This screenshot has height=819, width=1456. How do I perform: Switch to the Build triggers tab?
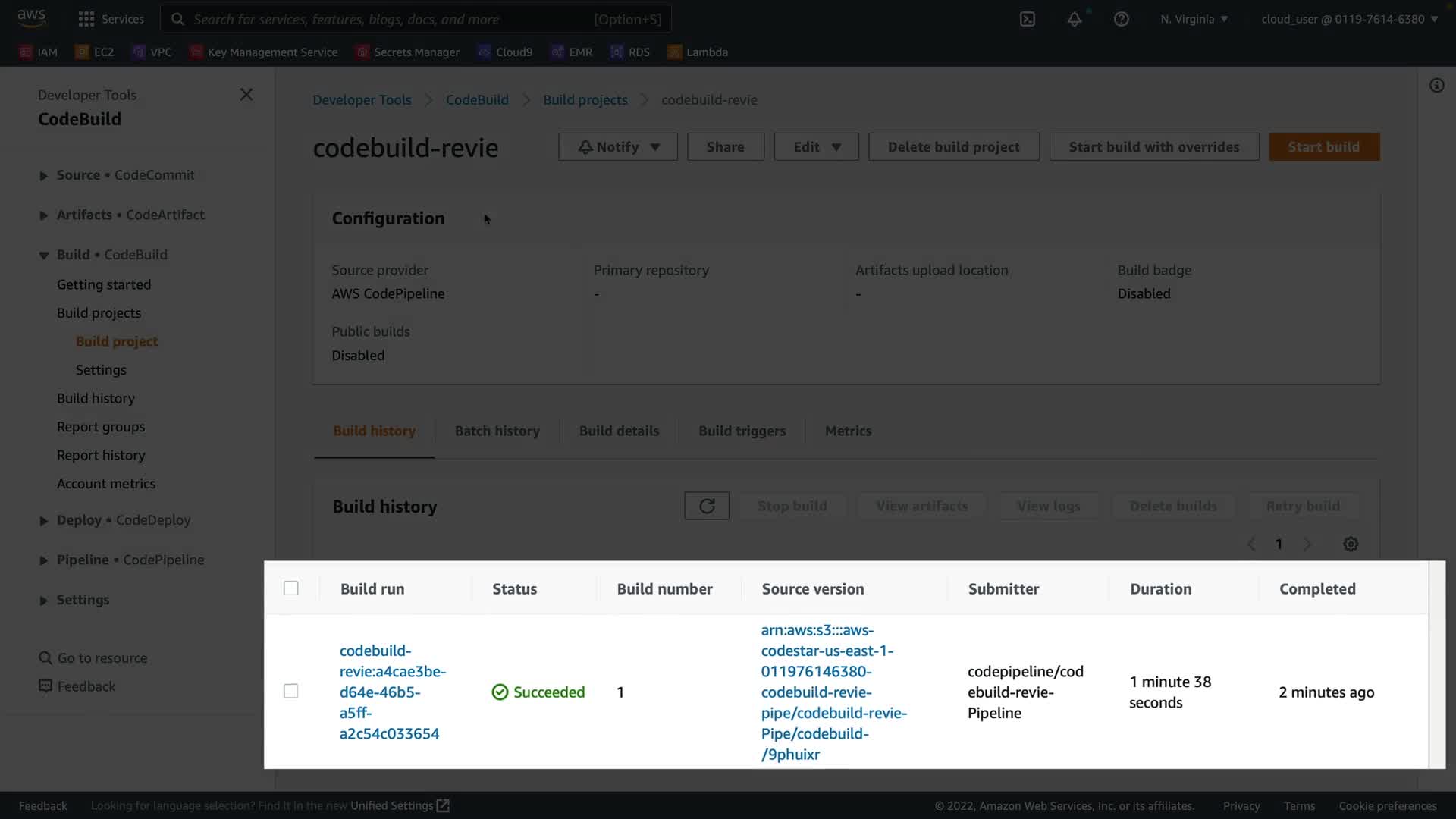tap(742, 431)
